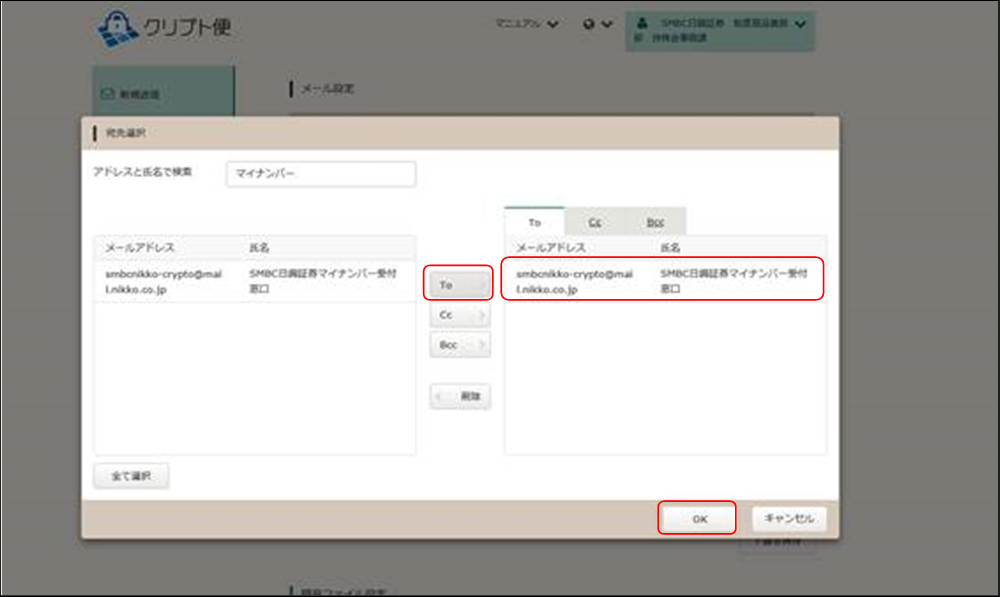1000x597 pixels.
Task: Switch to the Bcc recipients tab
Action: [655, 222]
